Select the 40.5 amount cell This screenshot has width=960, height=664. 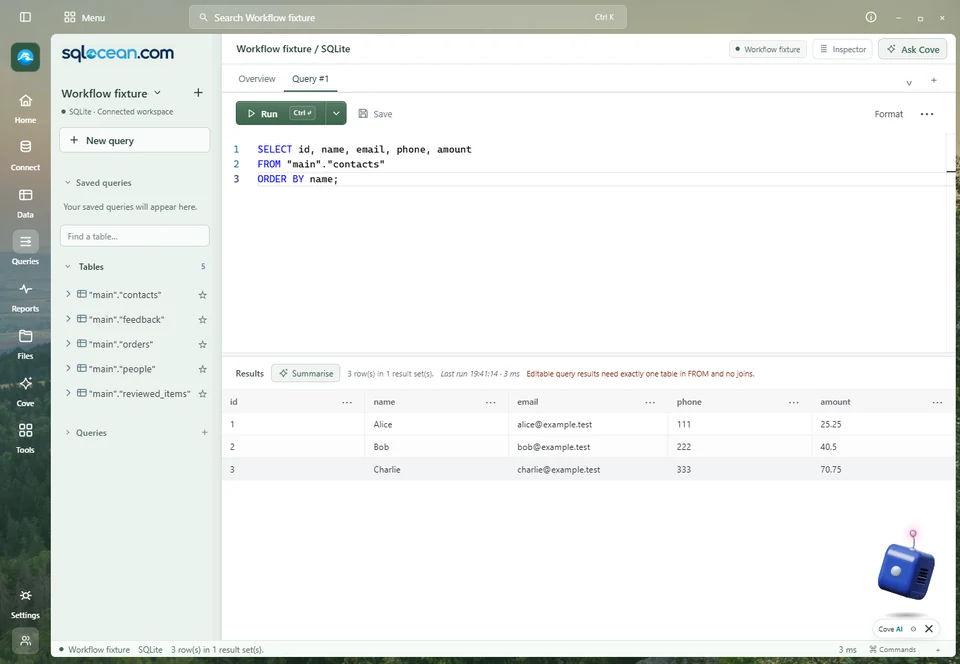tap(883, 447)
